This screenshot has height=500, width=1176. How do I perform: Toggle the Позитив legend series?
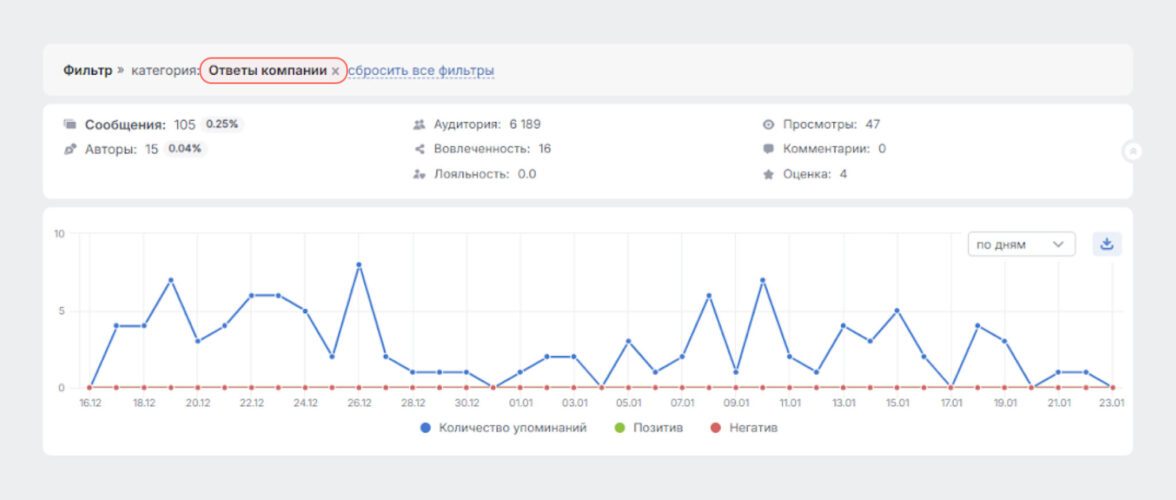tap(651, 428)
